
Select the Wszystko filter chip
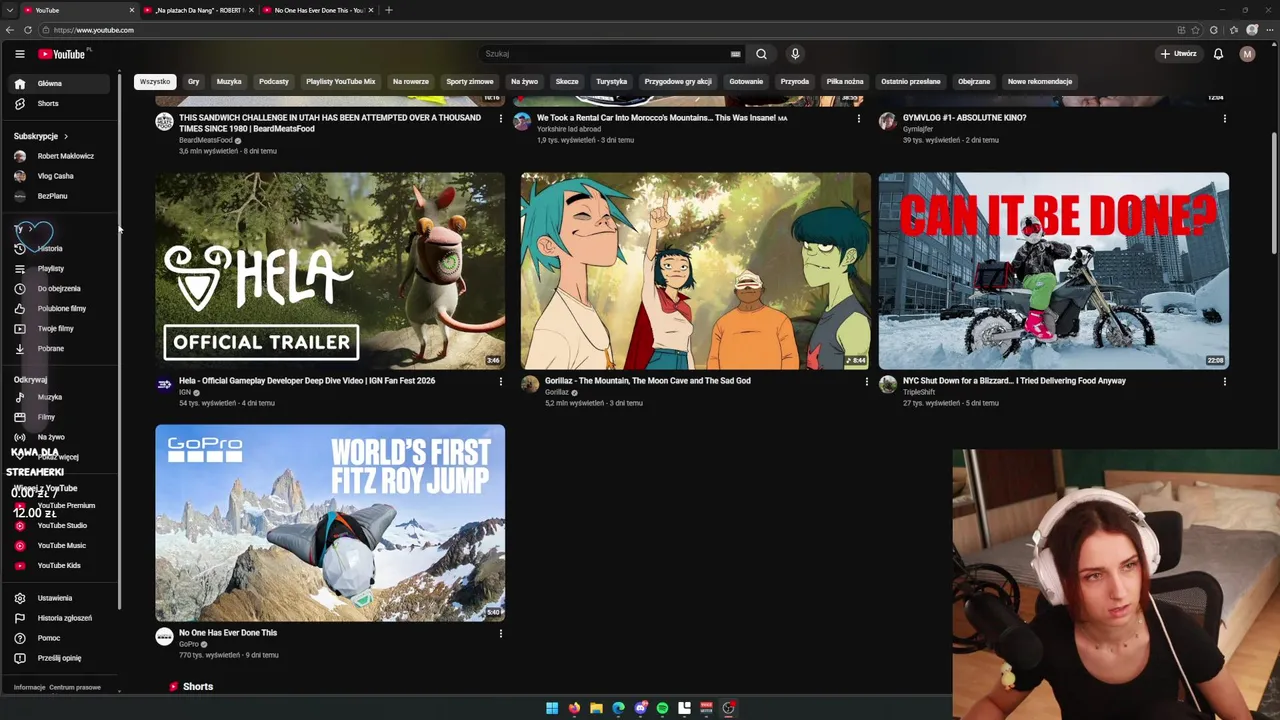[155, 82]
